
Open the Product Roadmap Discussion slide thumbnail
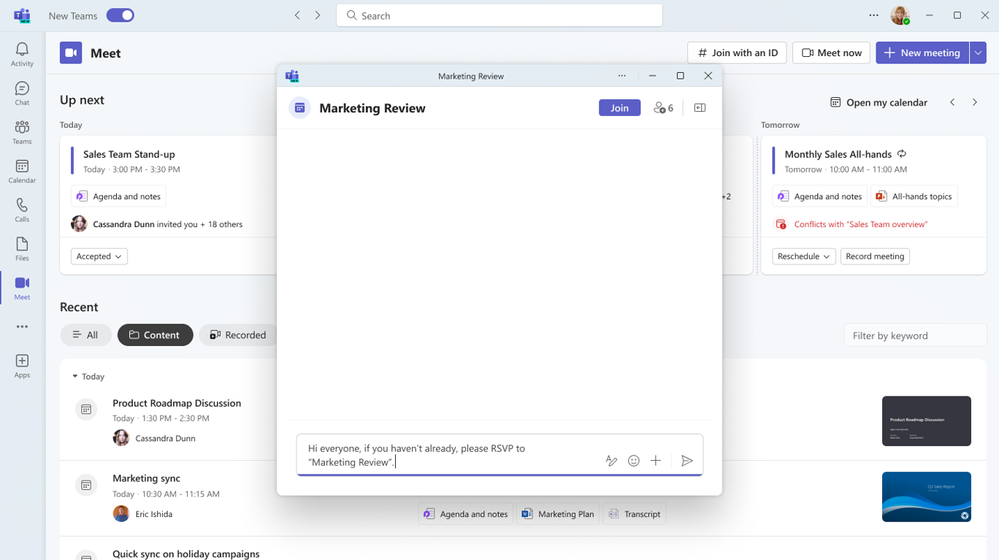pos(926,421)
